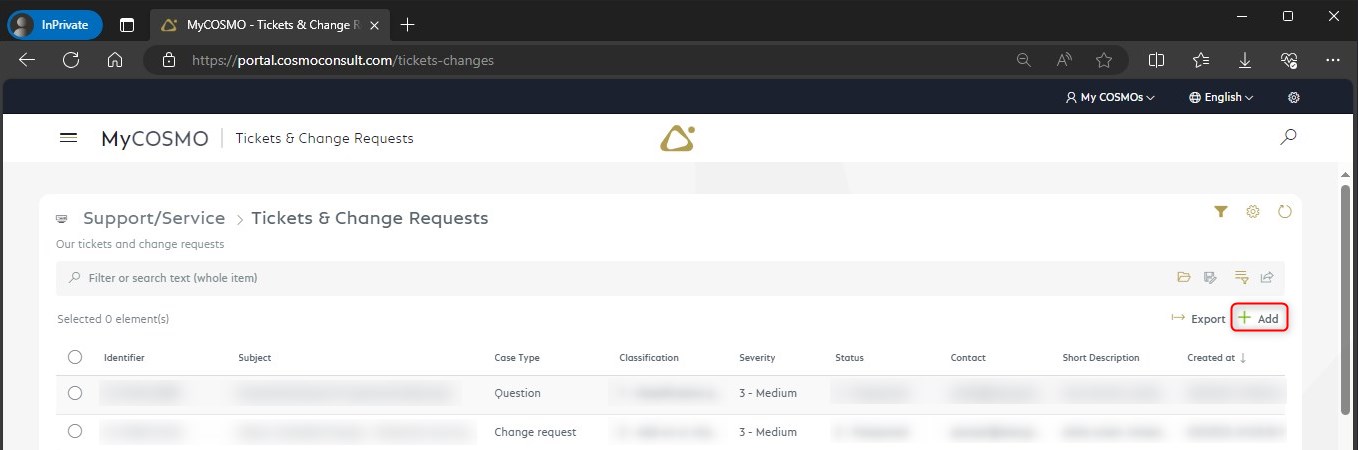Screen dimensions: 1358x450
Task: Open the English language dropdown
Action: (x=1221, y=98)
